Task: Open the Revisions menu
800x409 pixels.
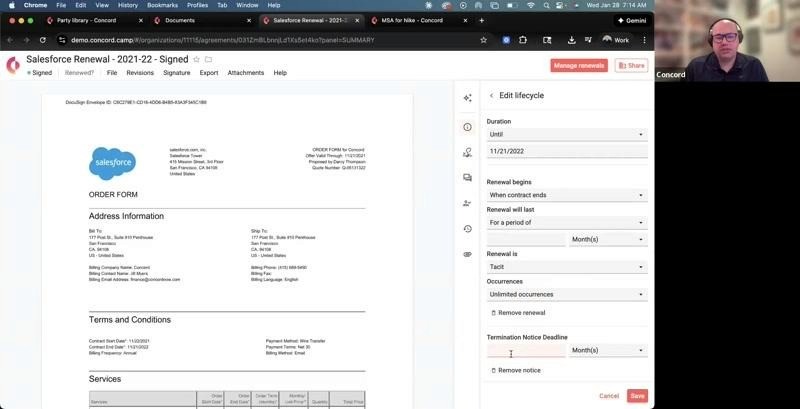Action: coord(140,73)
